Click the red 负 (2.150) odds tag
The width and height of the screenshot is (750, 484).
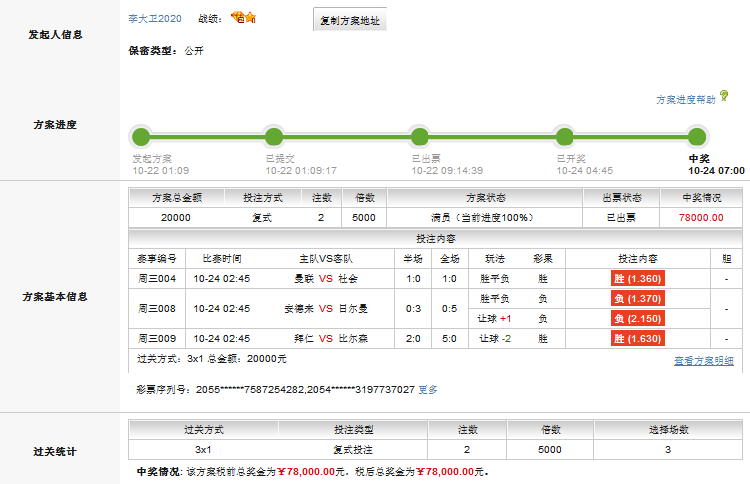point(637,319)
